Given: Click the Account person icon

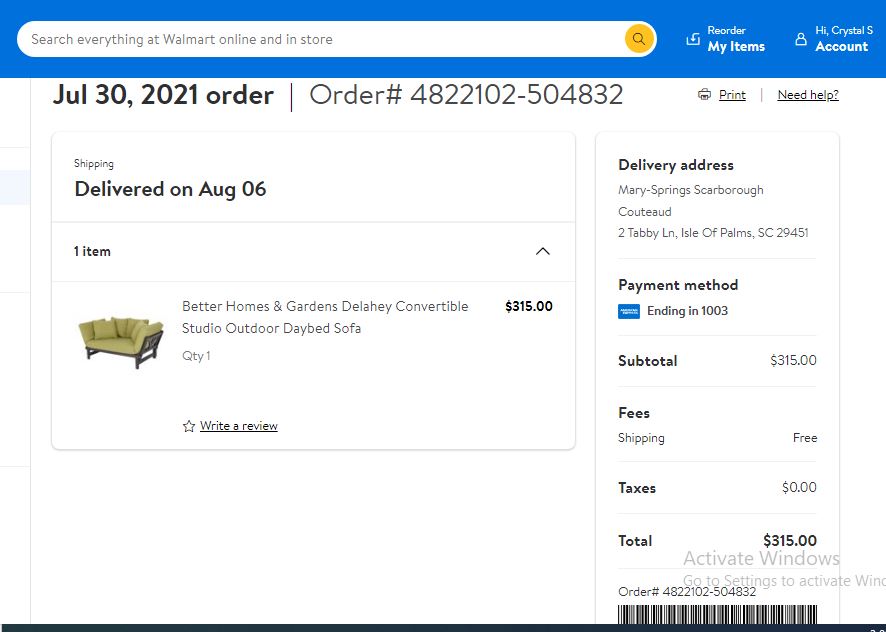Looking at the screenshot, I should (x=801, y=39).
